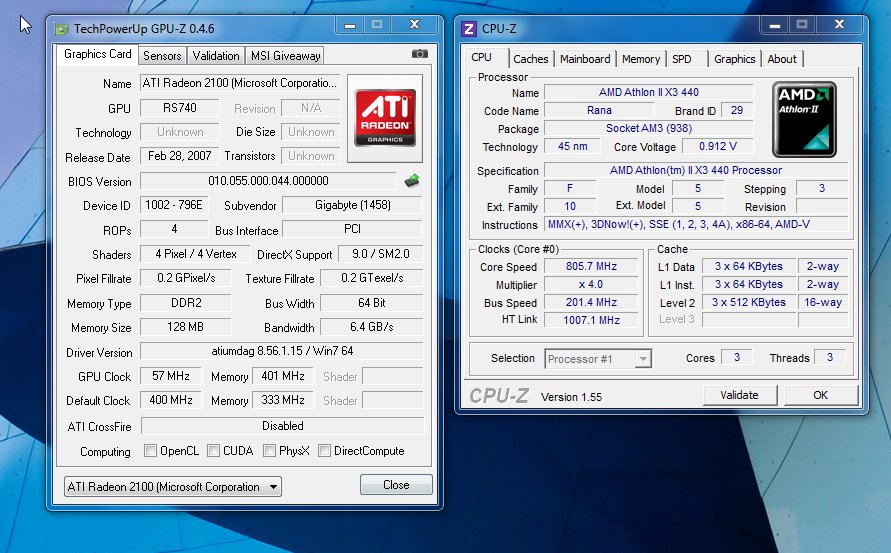Close the GPU-Z window from title bar

pos(415,25)
